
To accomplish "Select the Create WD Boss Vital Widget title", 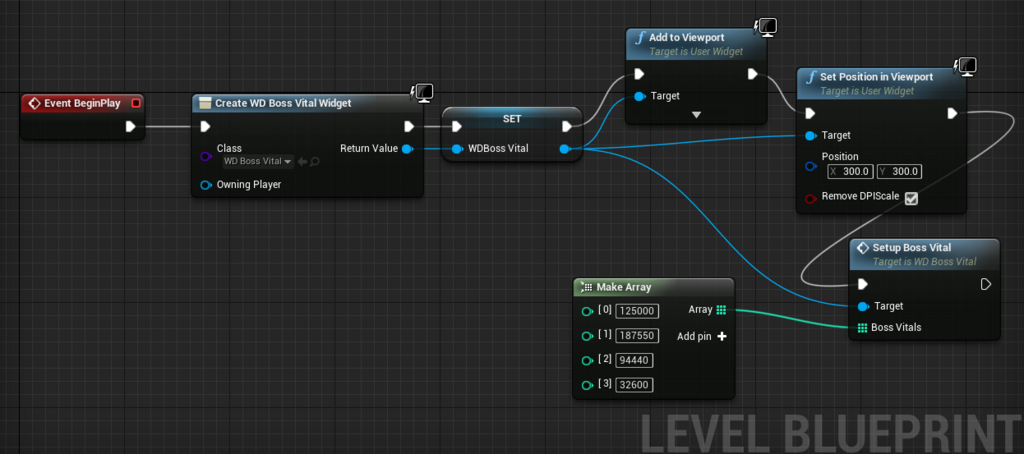I will click(x=283, y=103).
